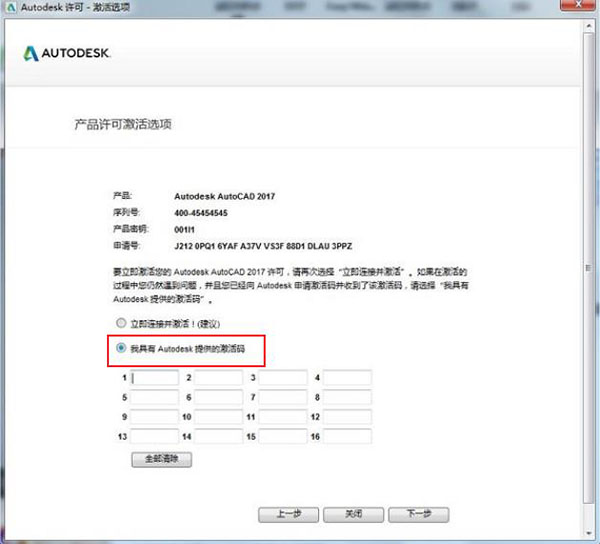Click activation code field 4

[x=347, y=378]
